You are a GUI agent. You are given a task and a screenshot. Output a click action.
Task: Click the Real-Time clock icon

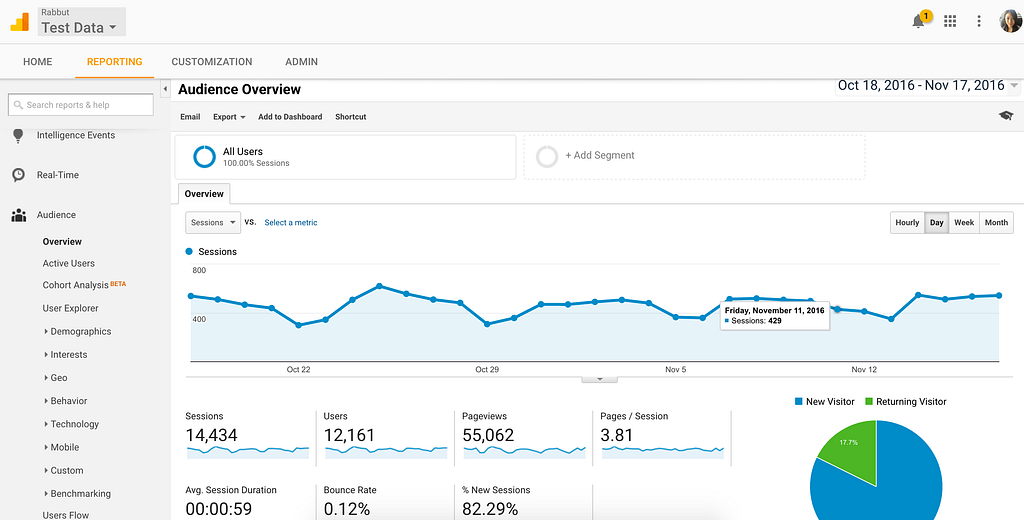click(x=18, y=175)
